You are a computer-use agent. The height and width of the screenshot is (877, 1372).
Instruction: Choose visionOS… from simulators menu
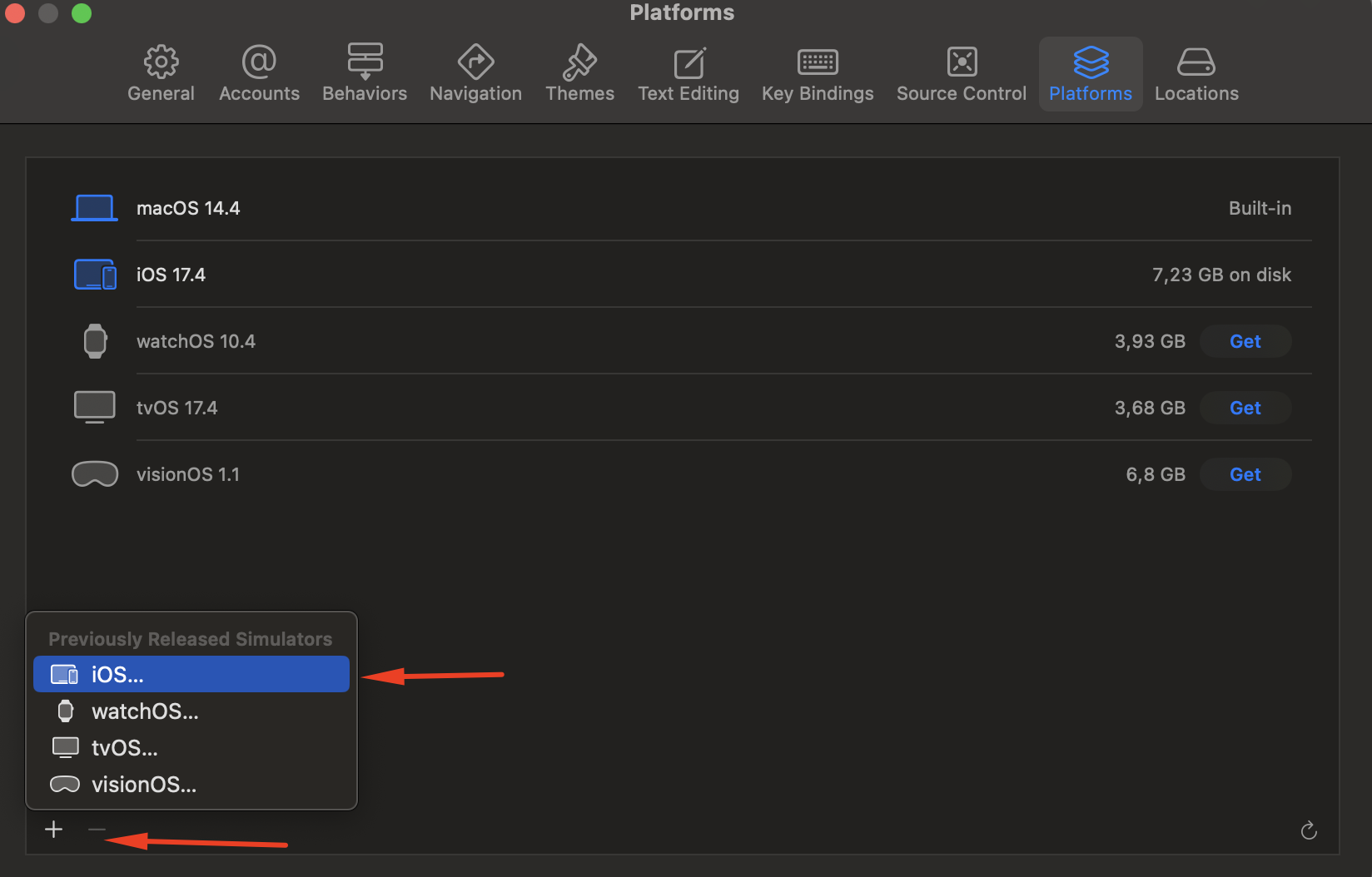click(191, 785)
